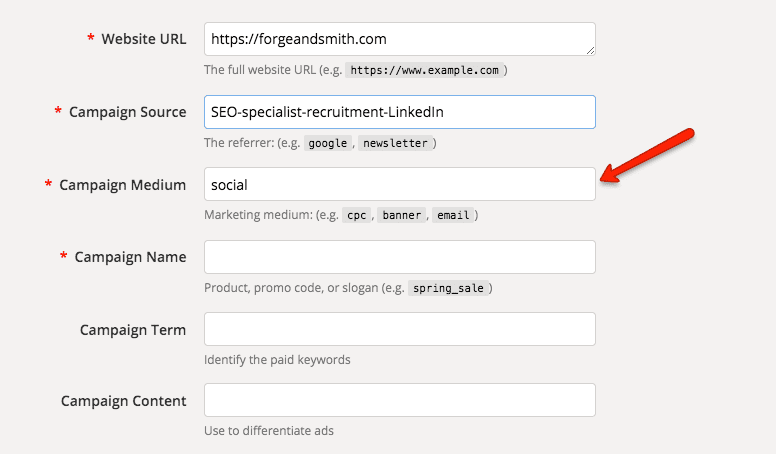Viewport: 776px width, 454px height.
Task: Click the Campaign Source label
Action: pos(127,112)
